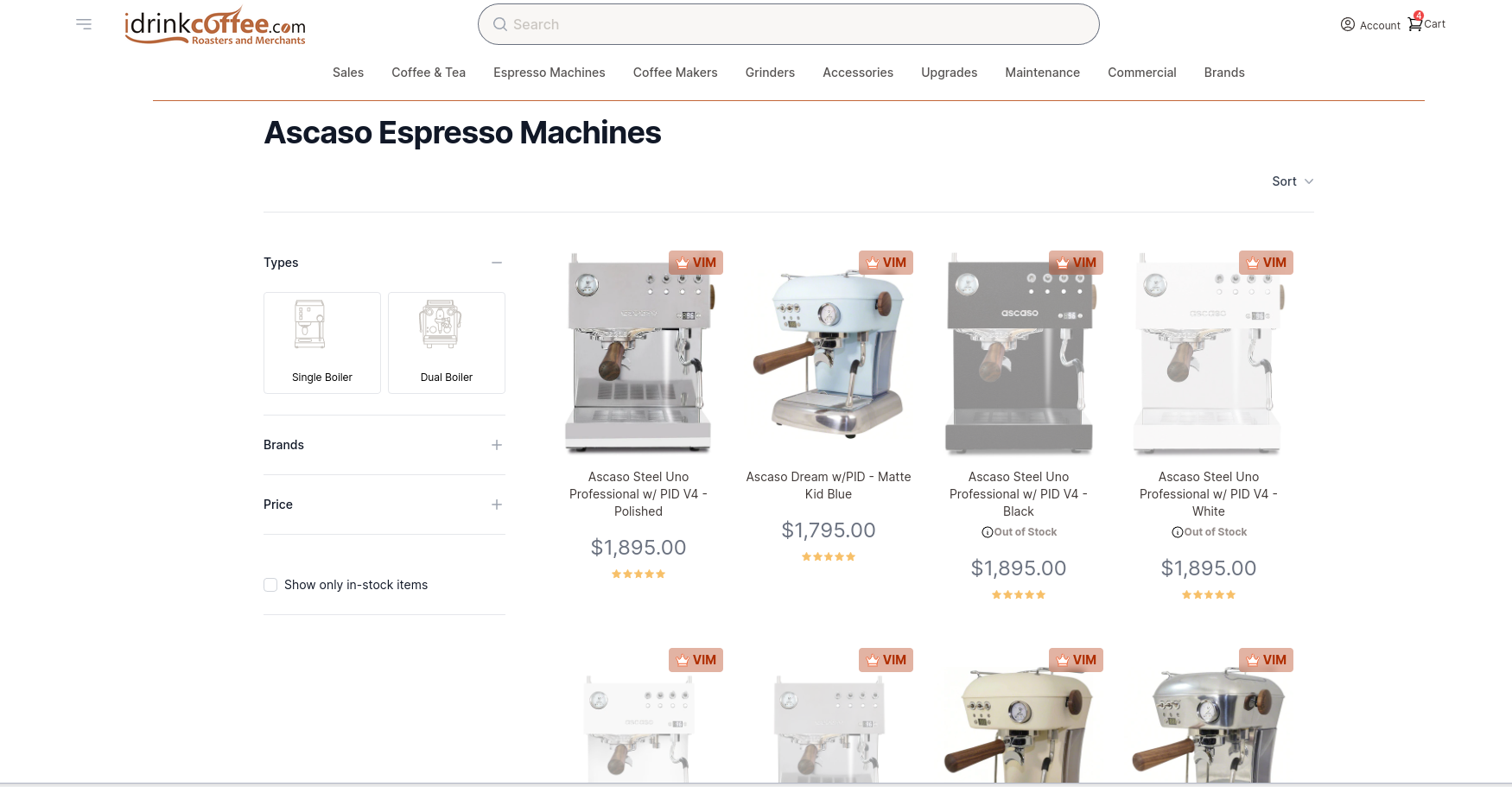Open Ascaso Steel Uno Professional Polished link
Screen dimensions: 1512x787
(638, 494)
